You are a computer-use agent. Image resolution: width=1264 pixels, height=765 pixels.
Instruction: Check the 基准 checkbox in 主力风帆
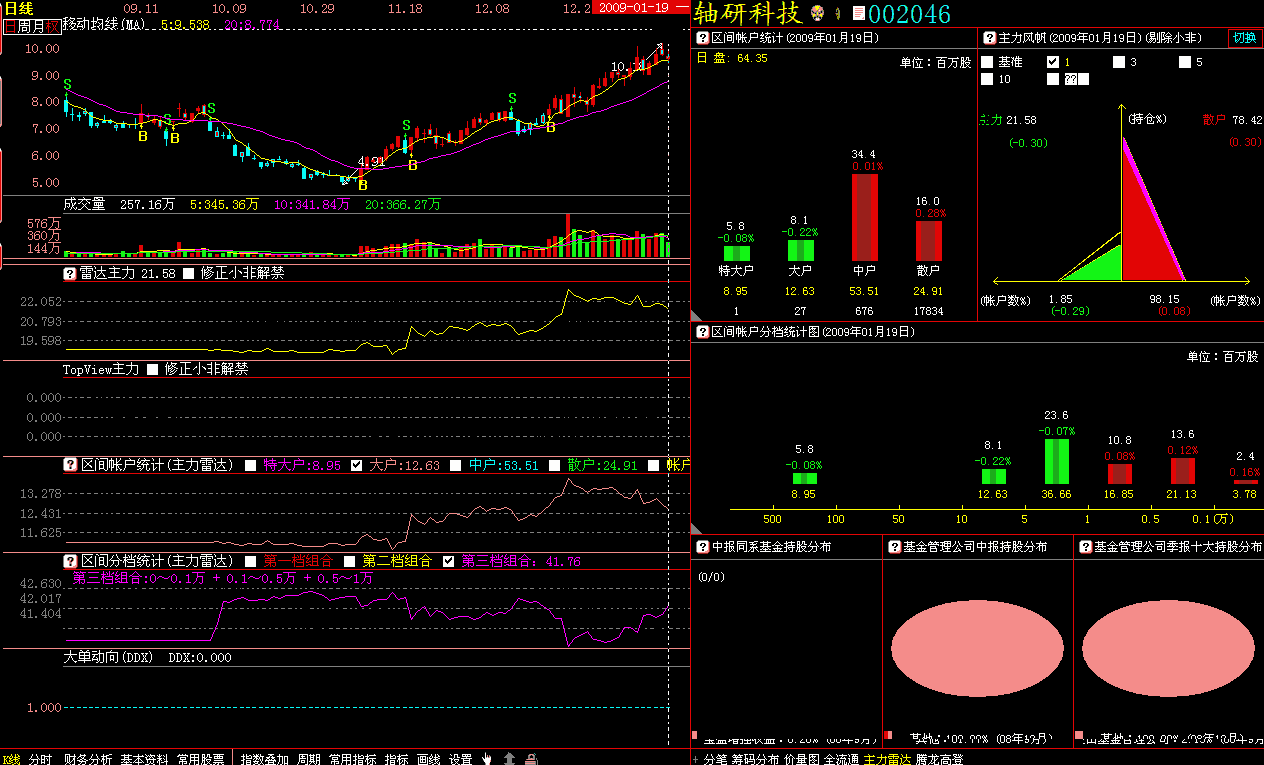click(x=987, y=62)
